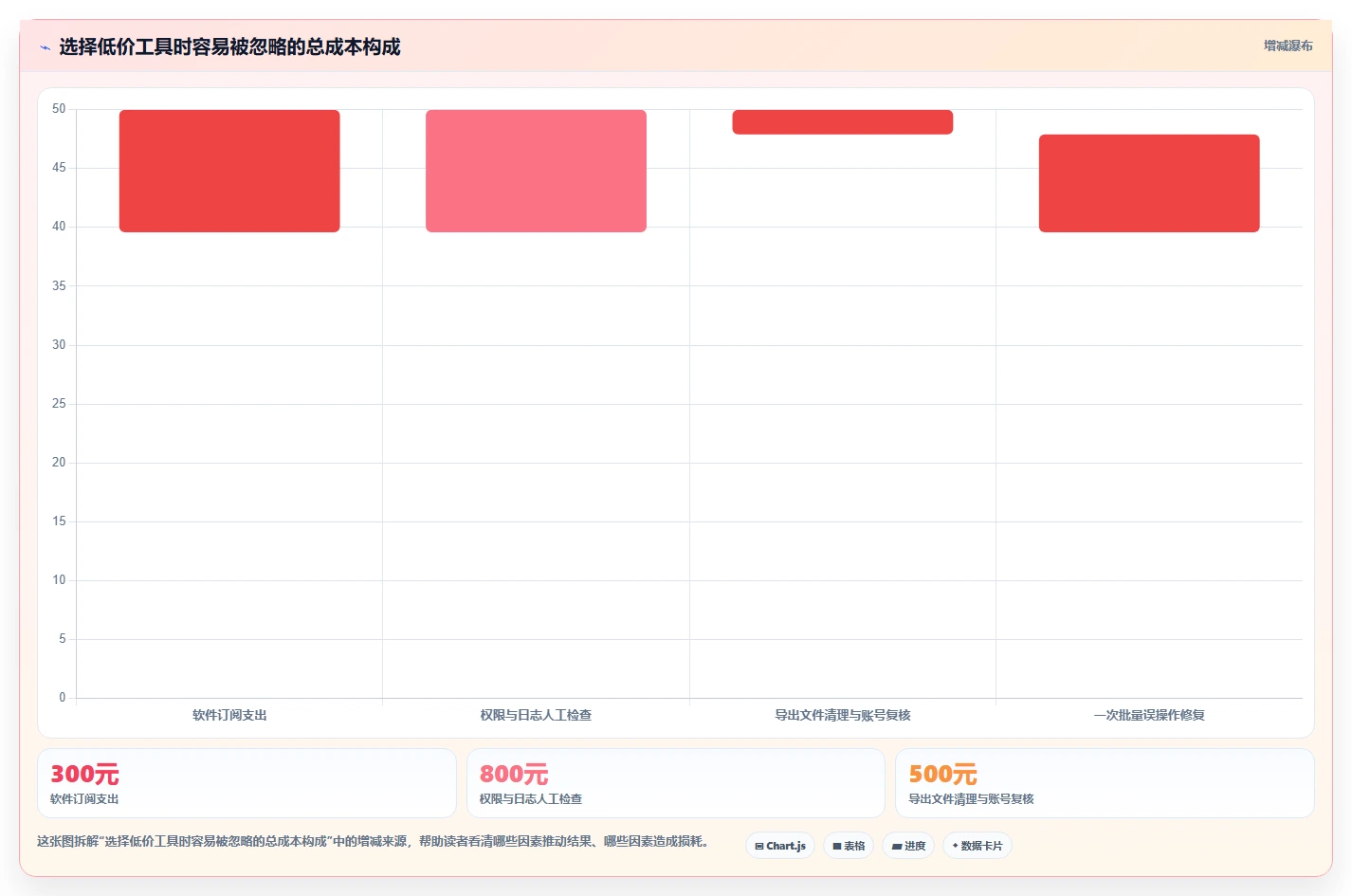This screenshot has width=1352, height=896.
Task: Click the chart title 选择低价工具时容易被忽略的总成本构成
Action: pyautogui.click(x=229, y=46)
